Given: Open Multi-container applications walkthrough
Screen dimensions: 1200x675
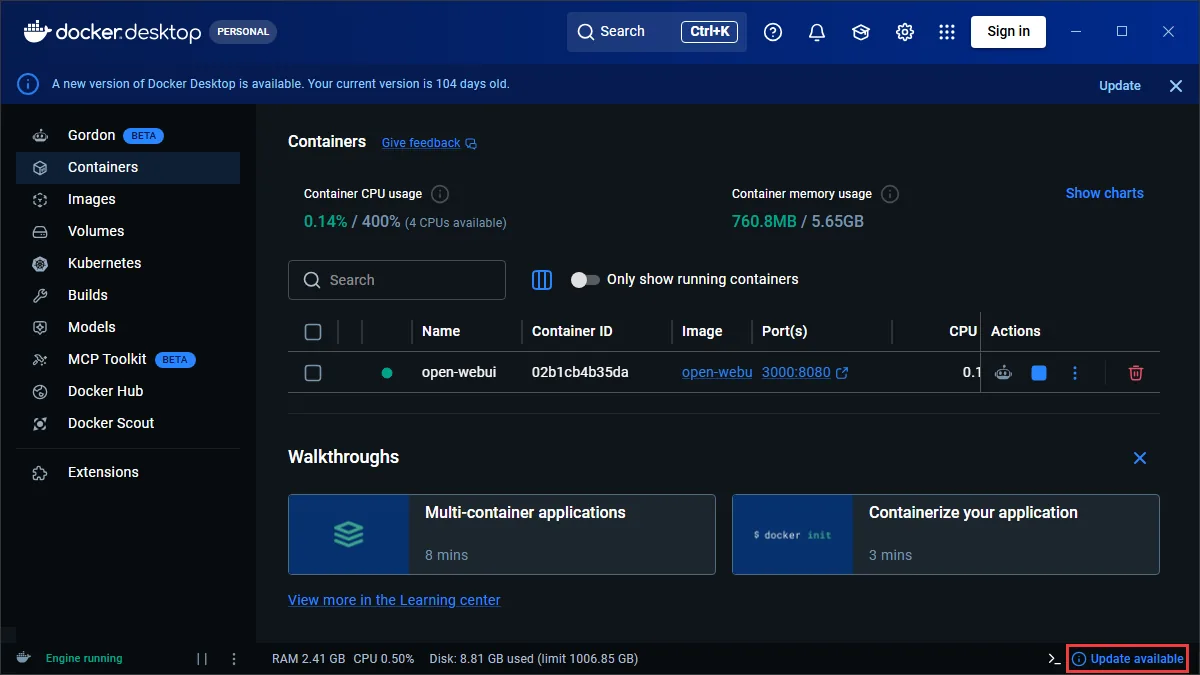Looking at the screenshot, I should coord(502,534).
